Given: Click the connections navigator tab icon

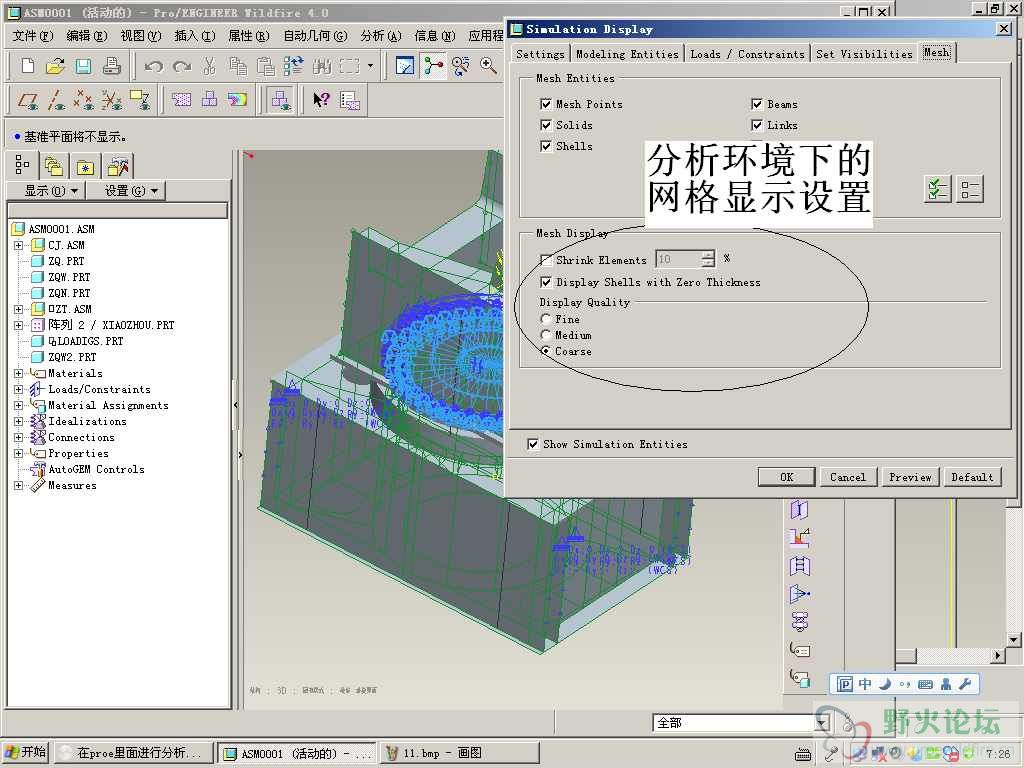Looking at the screenshot, I should [x=118, y=167].
